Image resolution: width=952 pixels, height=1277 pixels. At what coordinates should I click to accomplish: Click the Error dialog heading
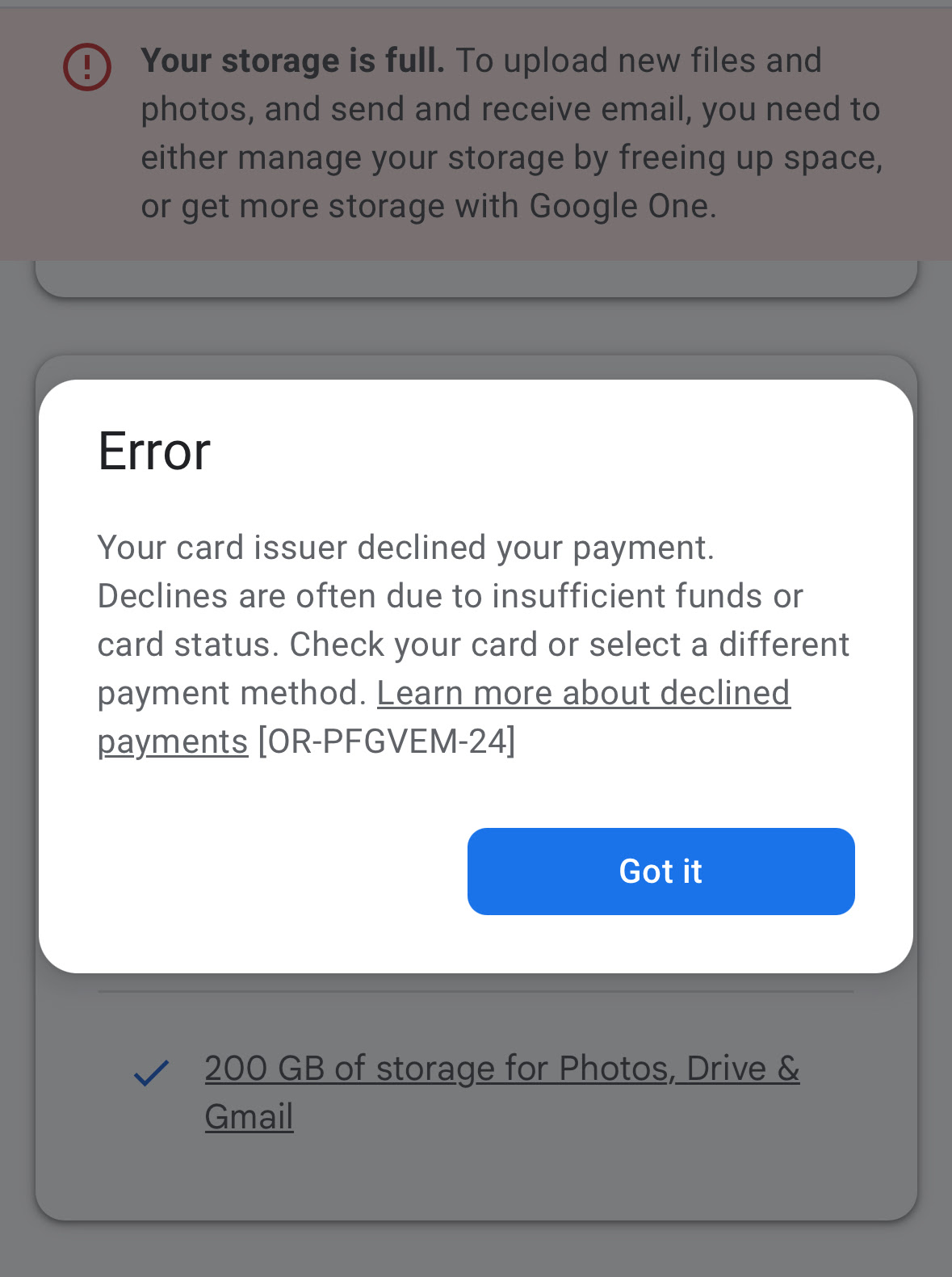[154, 451]
